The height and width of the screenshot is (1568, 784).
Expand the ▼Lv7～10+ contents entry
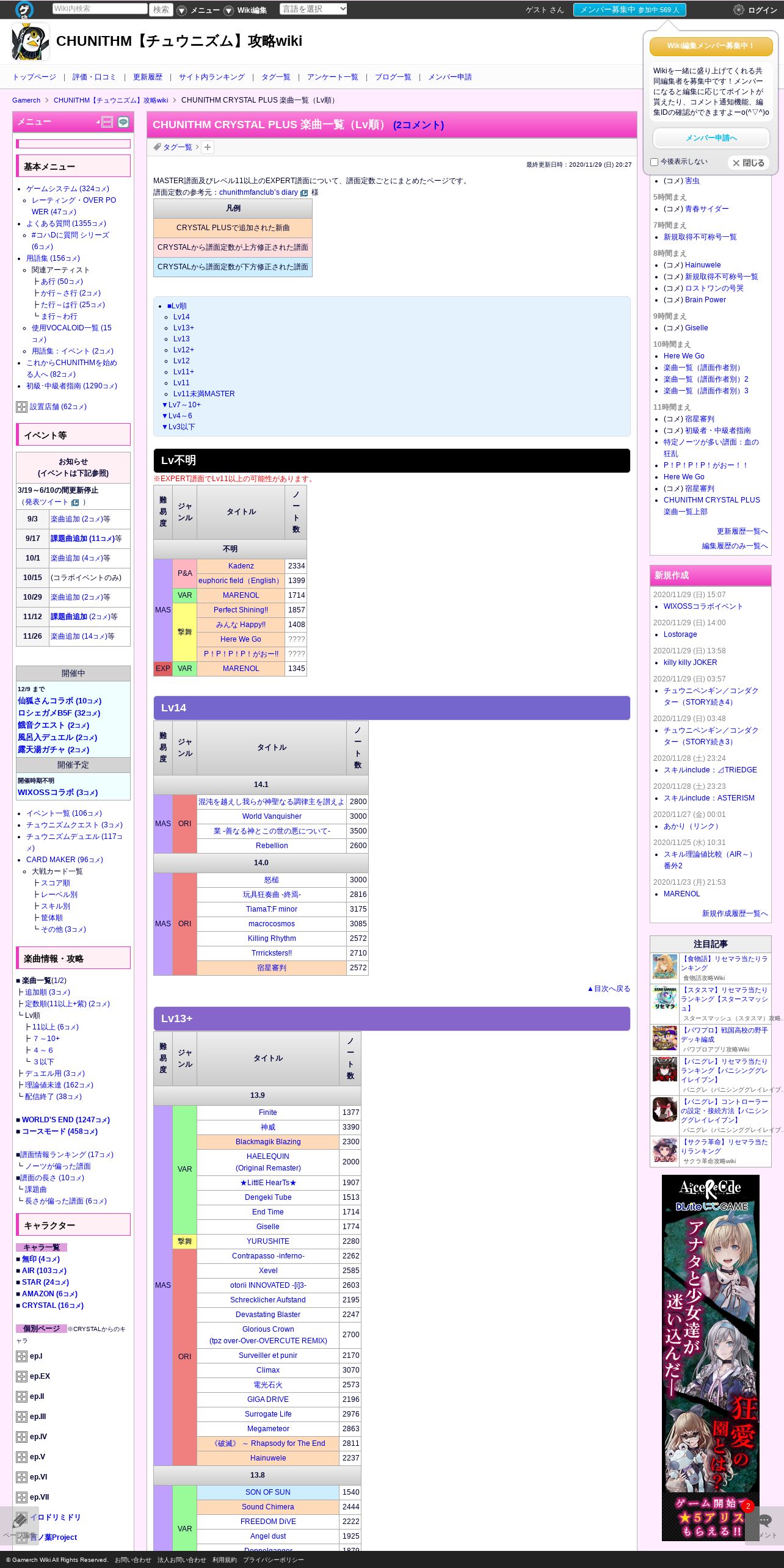coord(181,405)
